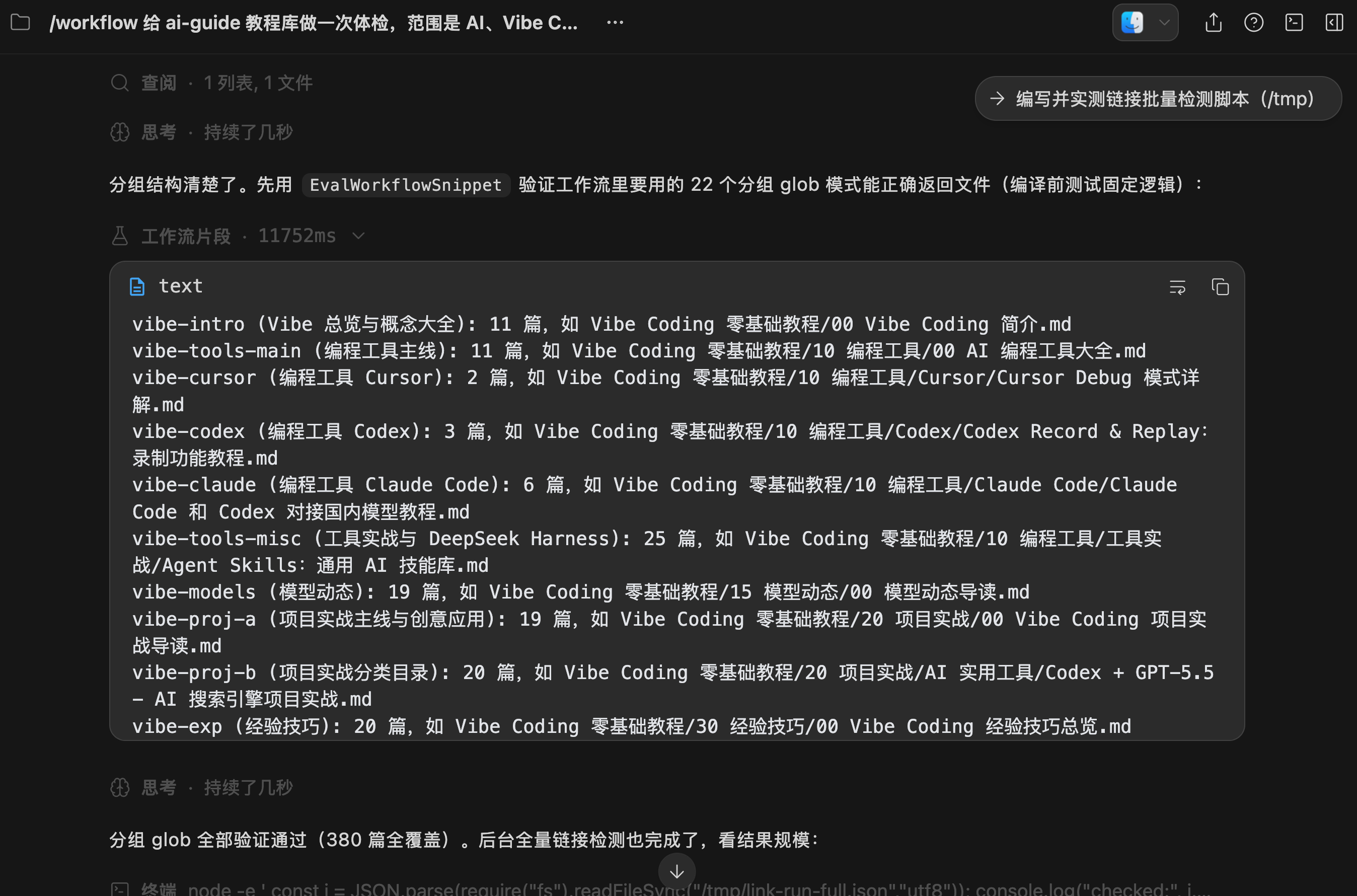Screen dimensions: 1357x896
Task: Click the EvalWorkflowSnippet inline code
Action: pyautogui.click(x=406, y=185)
